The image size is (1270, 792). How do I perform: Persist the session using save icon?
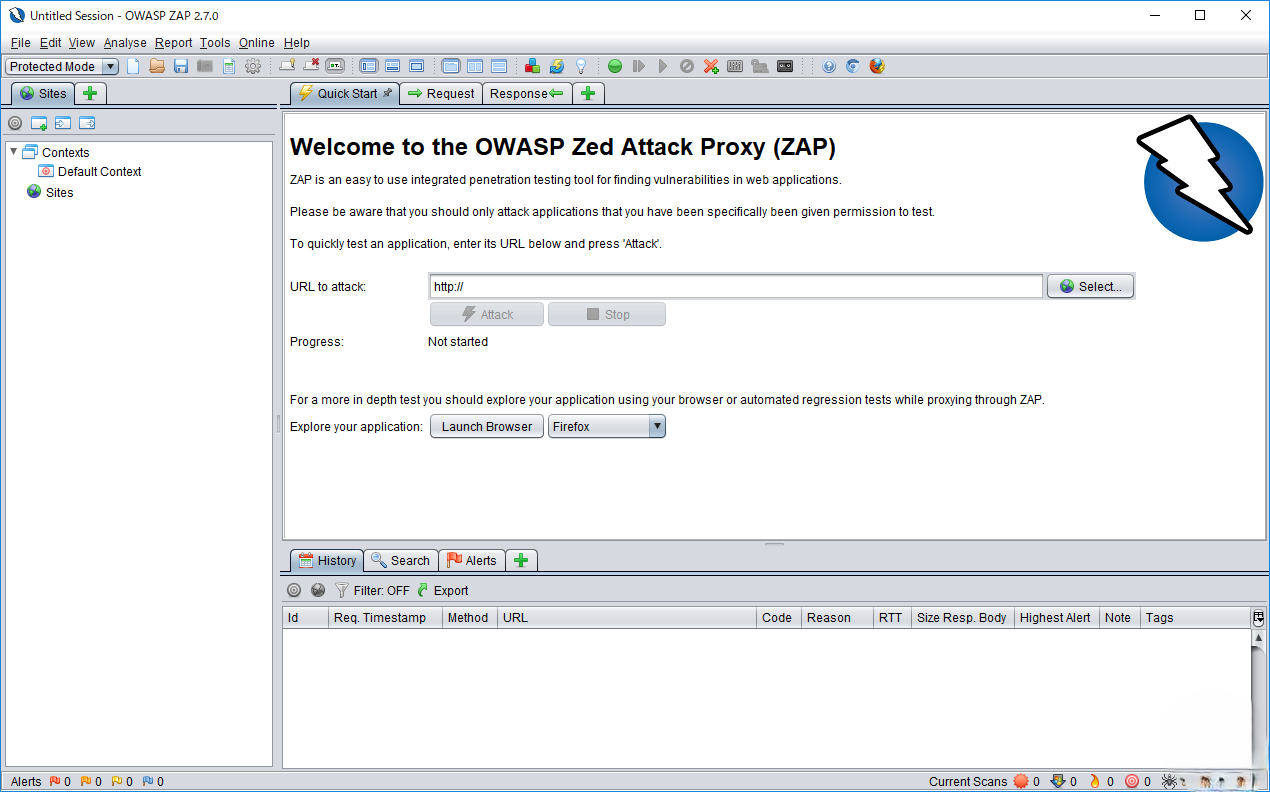tap(181, 66)
